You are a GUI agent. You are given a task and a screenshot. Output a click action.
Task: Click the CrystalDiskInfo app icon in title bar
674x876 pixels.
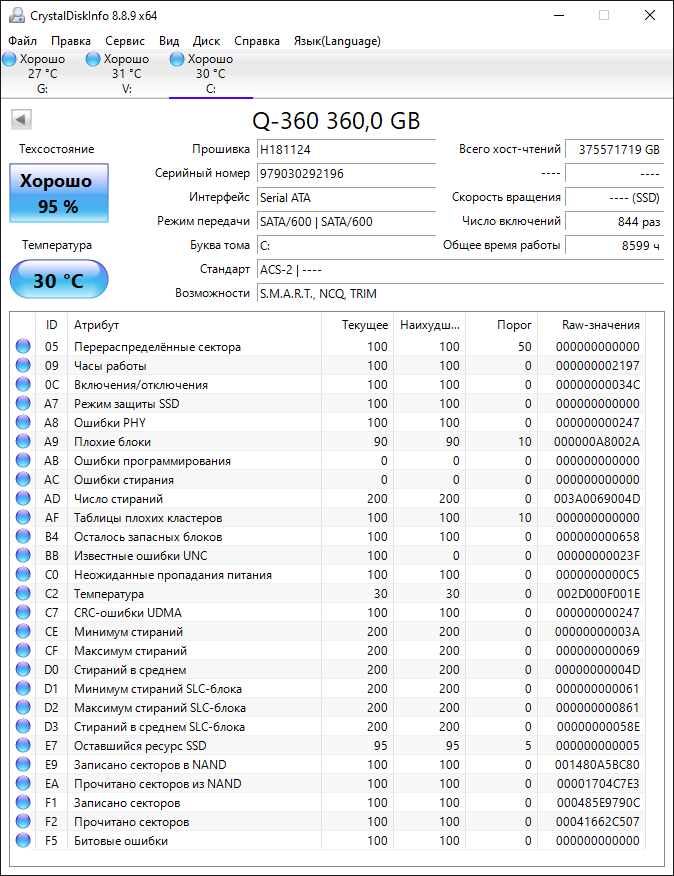[16, 15]
